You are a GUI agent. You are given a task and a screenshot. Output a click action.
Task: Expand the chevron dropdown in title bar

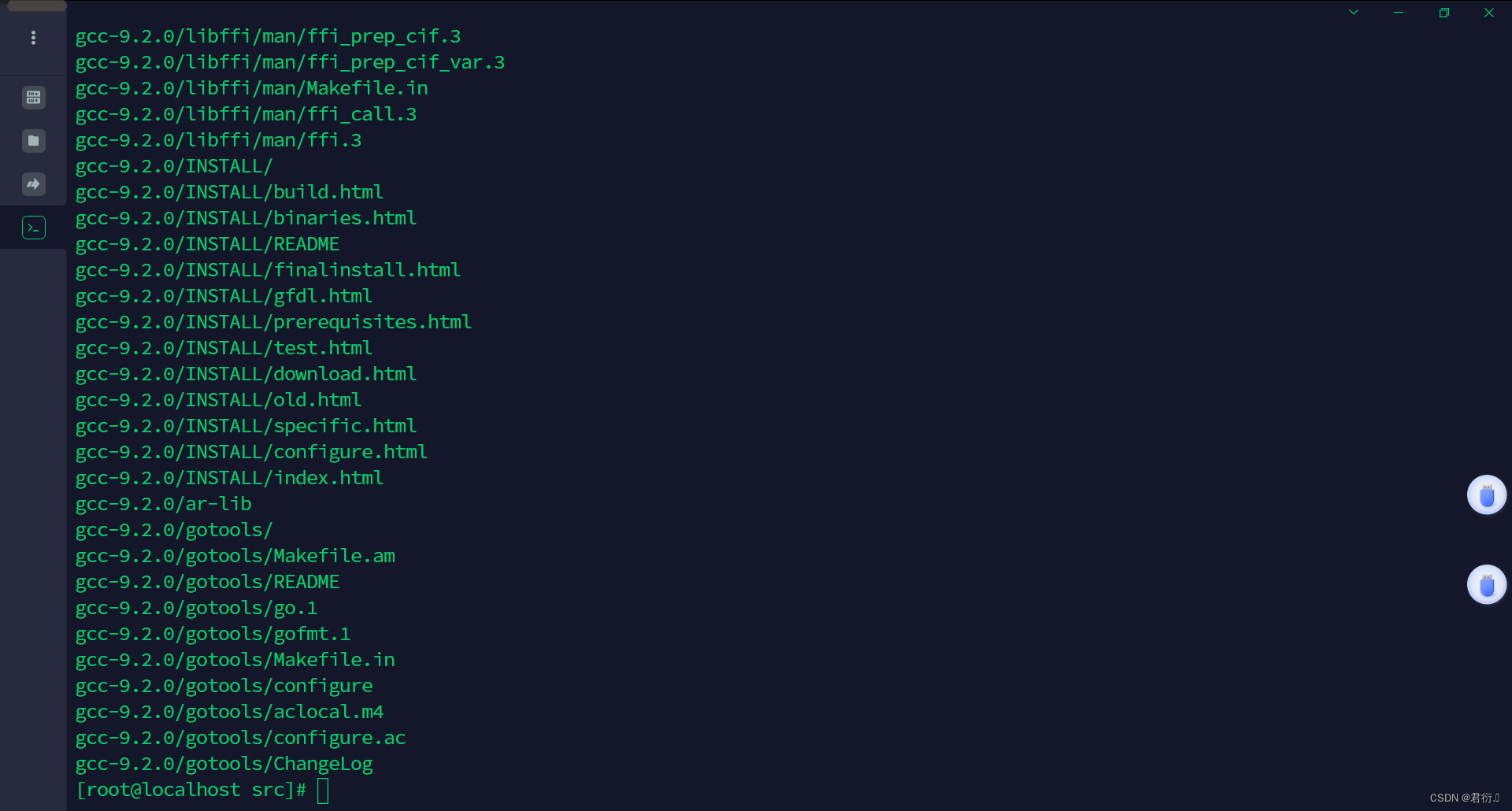point(1354,13)
